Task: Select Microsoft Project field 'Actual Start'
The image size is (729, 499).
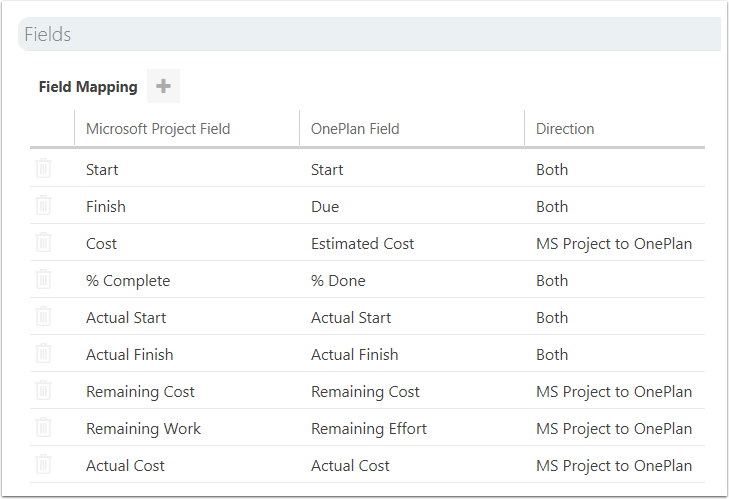Action: (x=126, y=318)
